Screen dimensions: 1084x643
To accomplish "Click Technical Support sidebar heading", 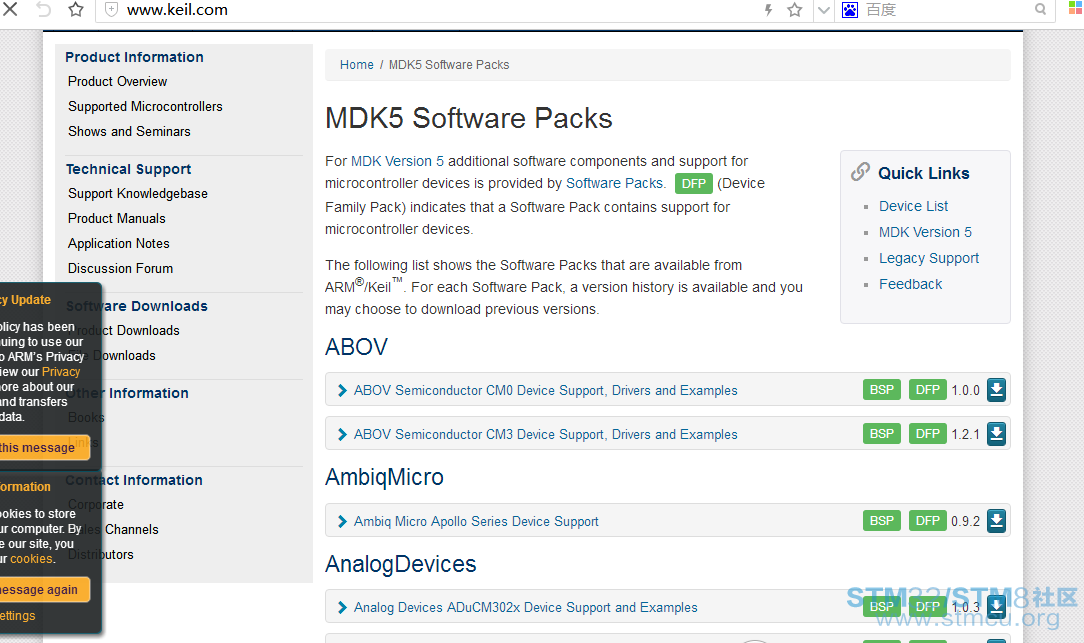I will point(129,169).
